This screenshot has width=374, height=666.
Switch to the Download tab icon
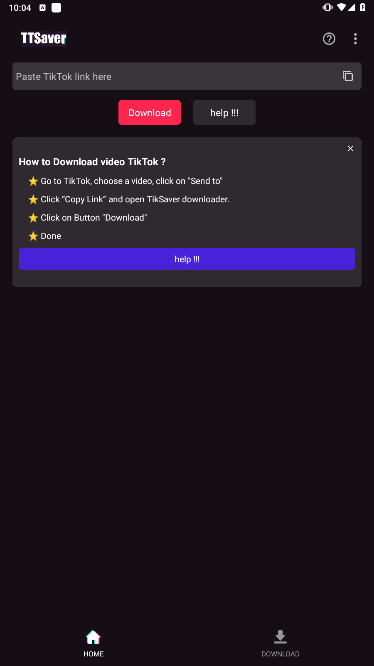point(280,637)
